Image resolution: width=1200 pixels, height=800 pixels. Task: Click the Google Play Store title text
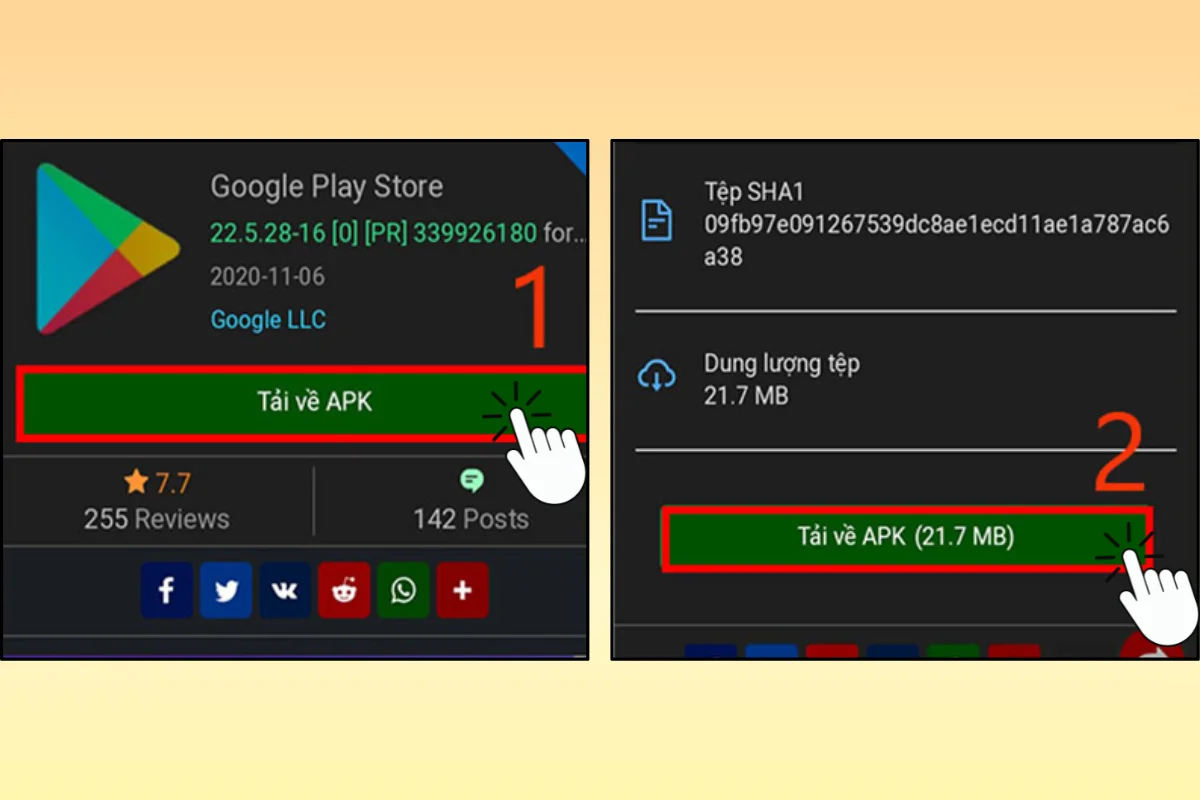326,186
